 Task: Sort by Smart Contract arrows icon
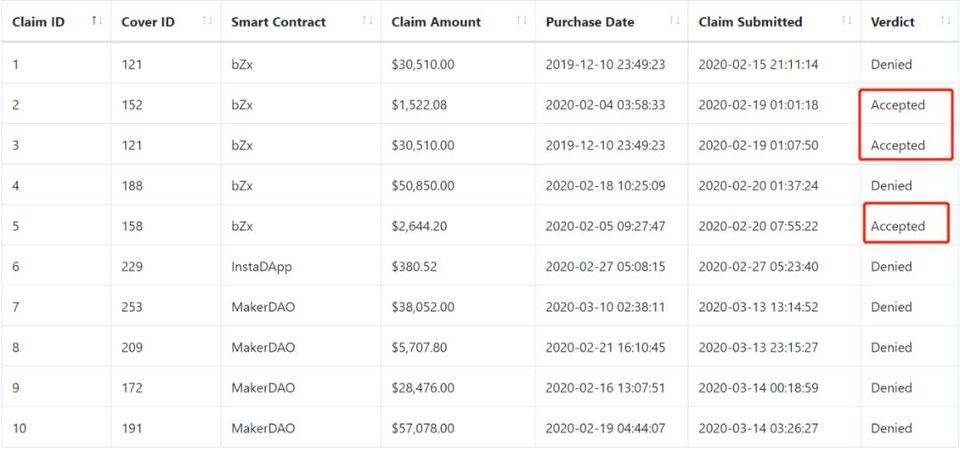(x=367, y=21)
